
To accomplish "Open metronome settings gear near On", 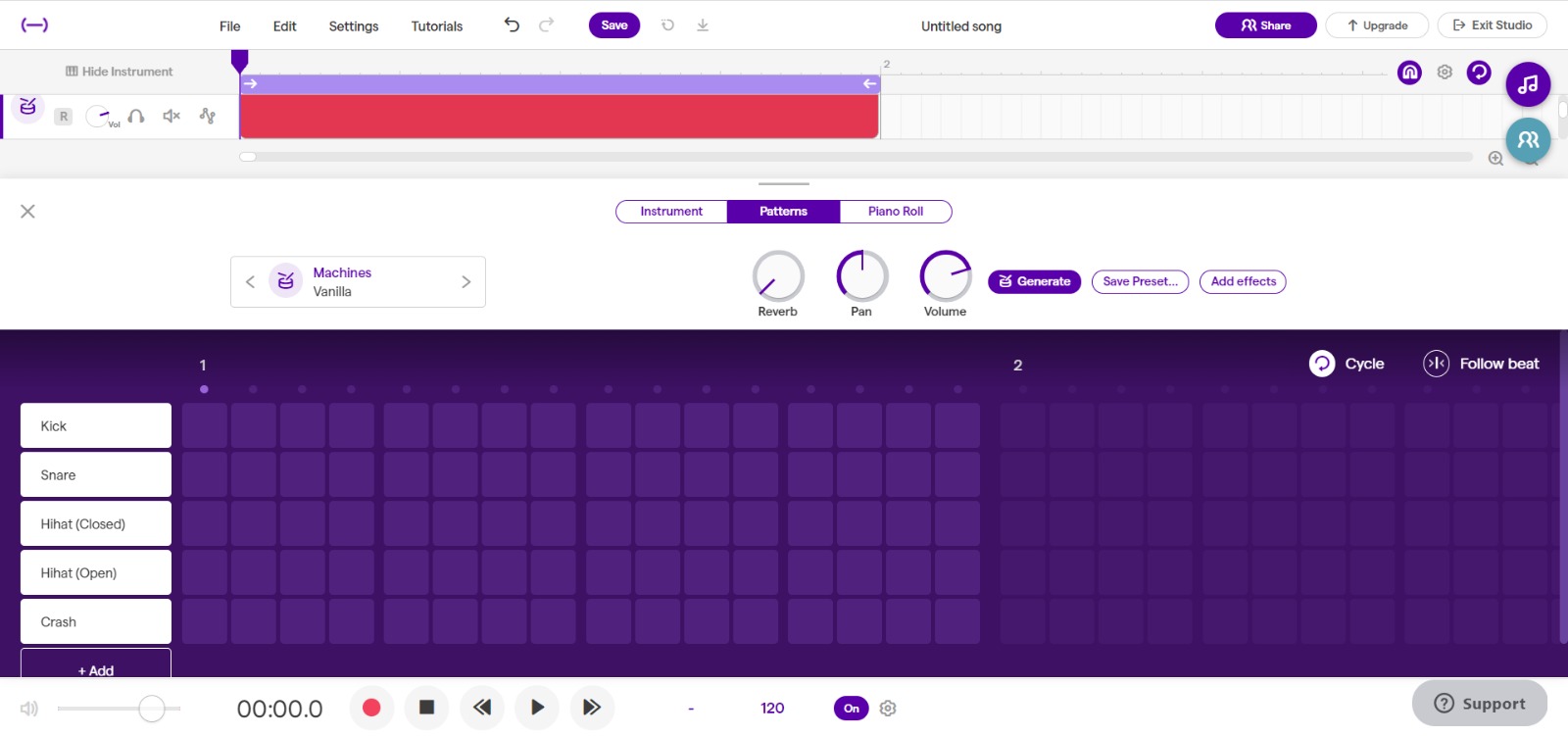I will (888, 708).
